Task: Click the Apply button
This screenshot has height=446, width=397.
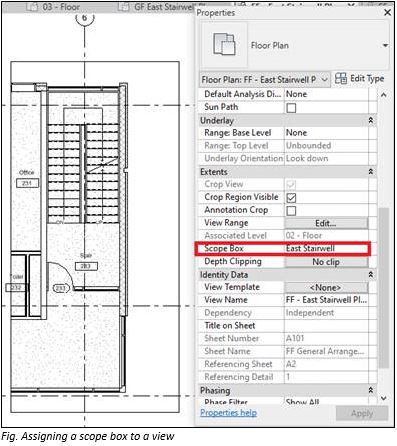Action: click(x=362, y=414)
